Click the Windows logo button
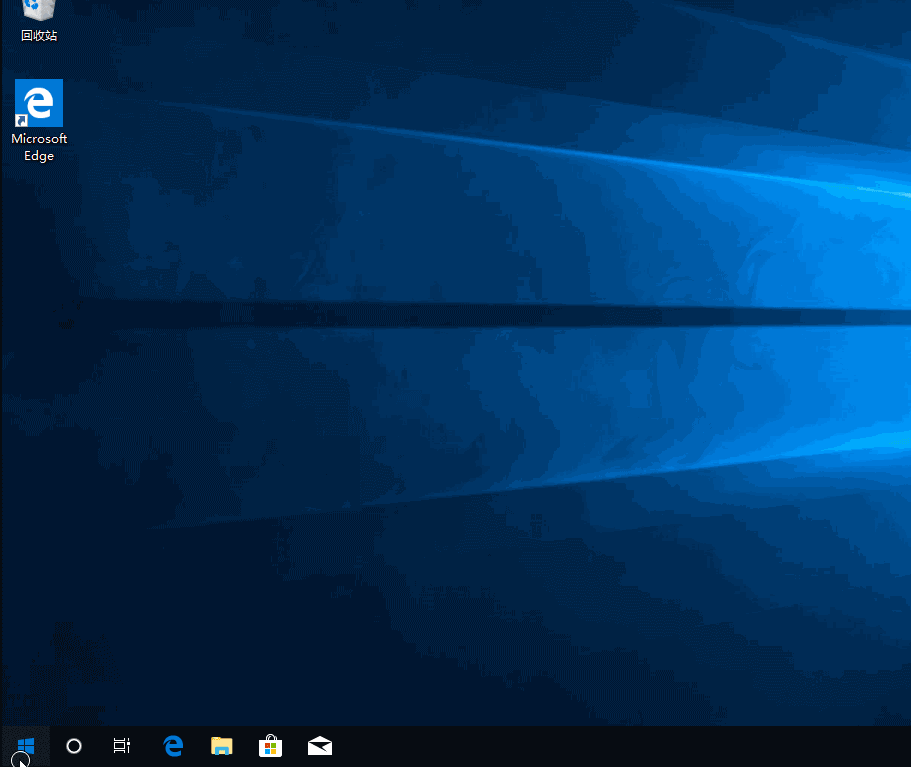 click(24, 745)
